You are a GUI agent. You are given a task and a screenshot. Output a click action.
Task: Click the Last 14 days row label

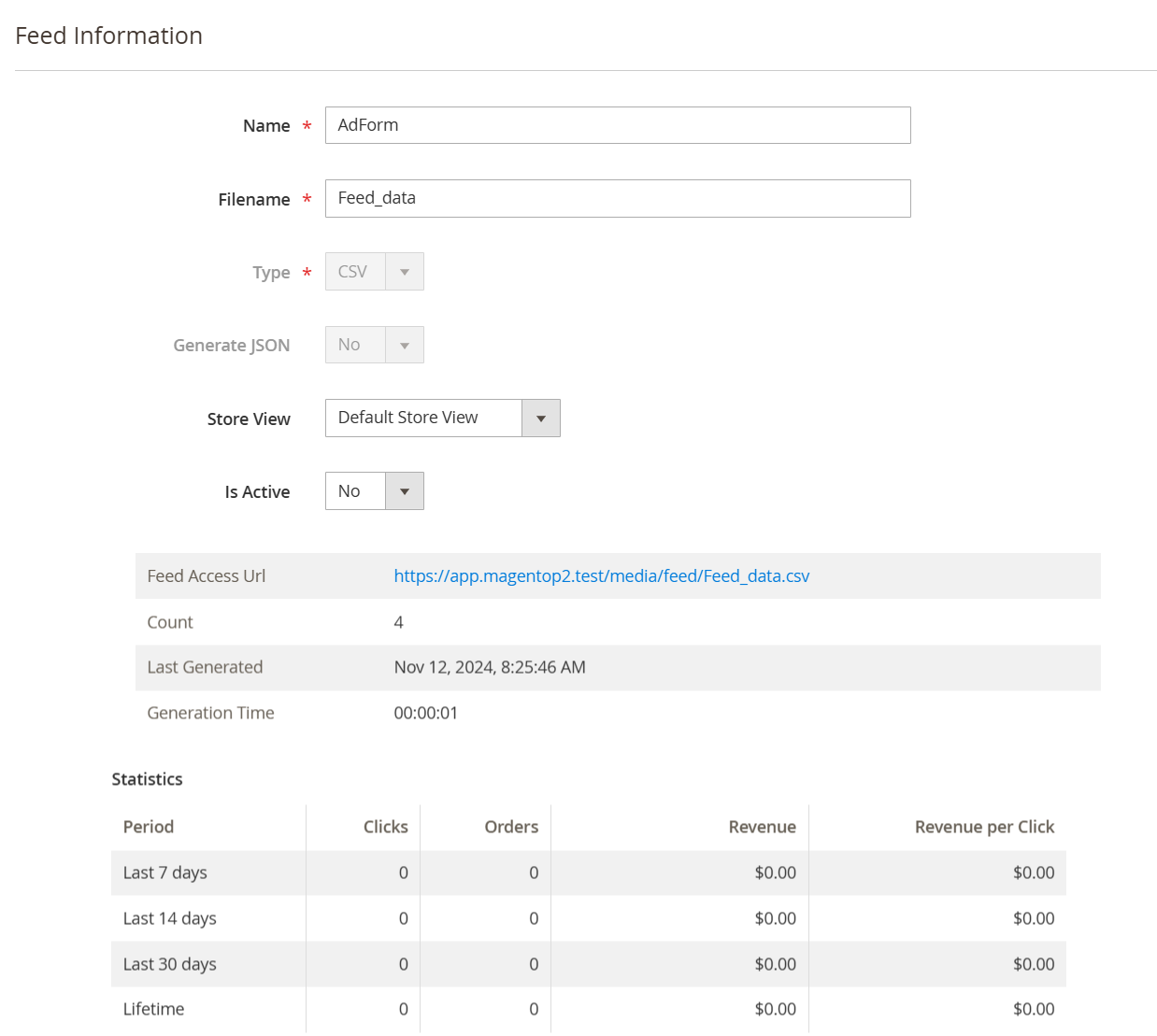pyautogui.click(x=169, y=918)
